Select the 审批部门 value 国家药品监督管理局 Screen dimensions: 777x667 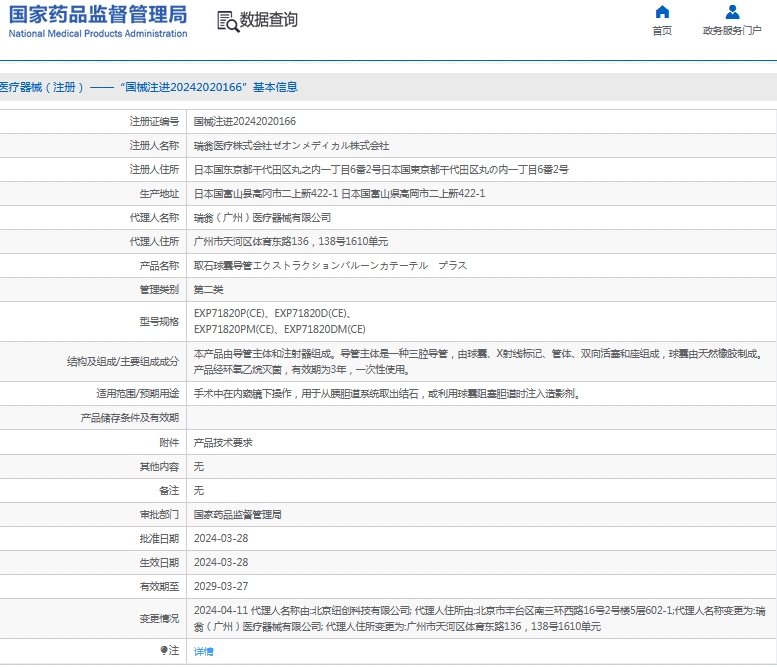click(237, 514)
